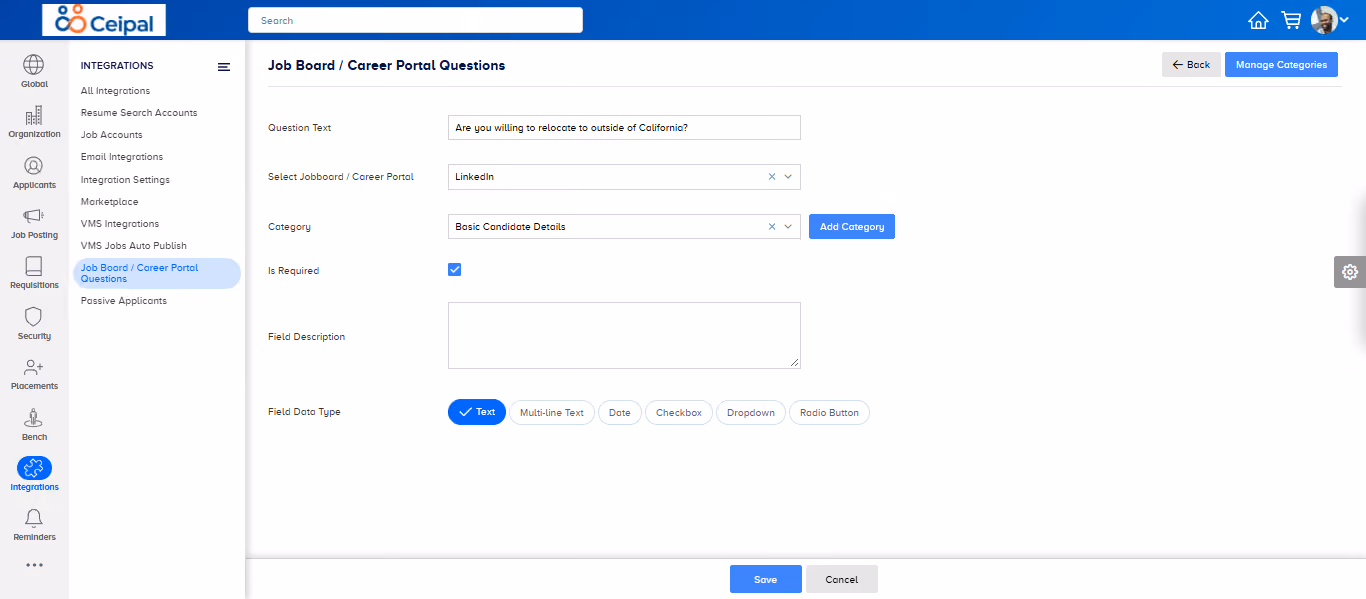Open Integration Settings menu item

[125, 180]
